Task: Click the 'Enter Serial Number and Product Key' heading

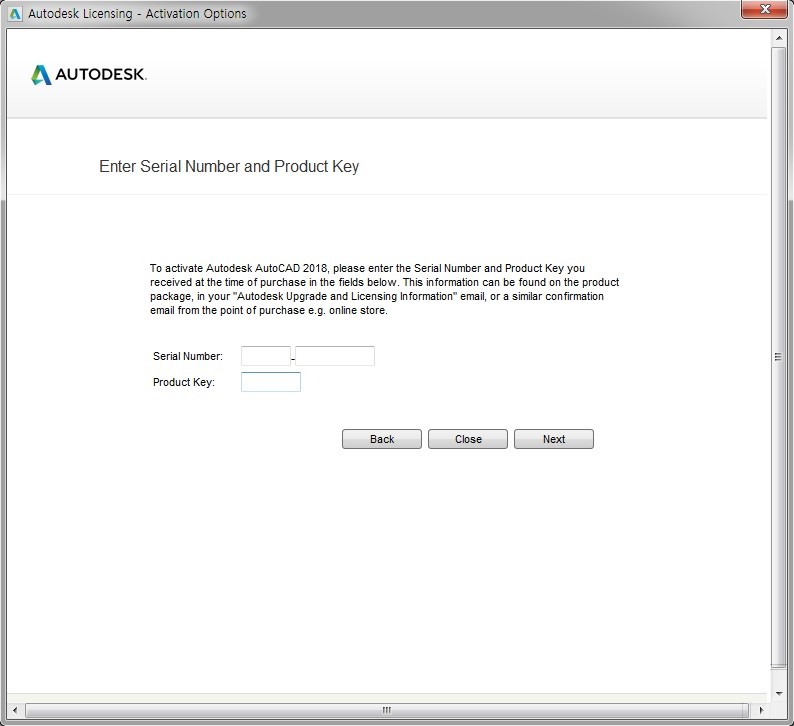Action: [229, 166]
